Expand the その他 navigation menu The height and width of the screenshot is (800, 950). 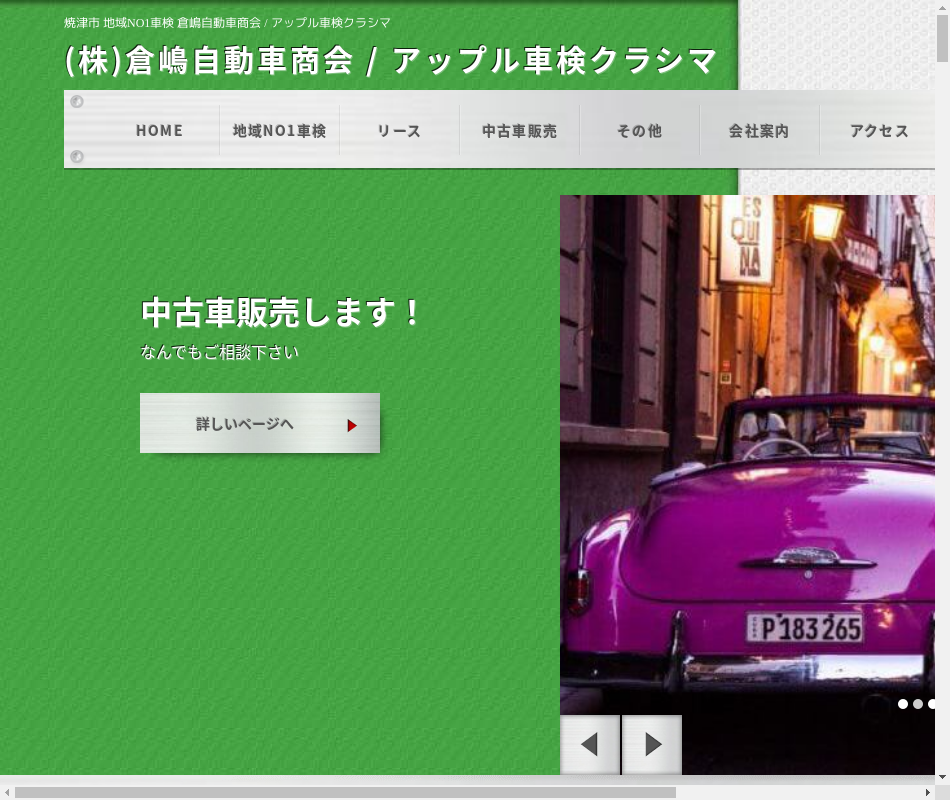click(x=639, y=130)
